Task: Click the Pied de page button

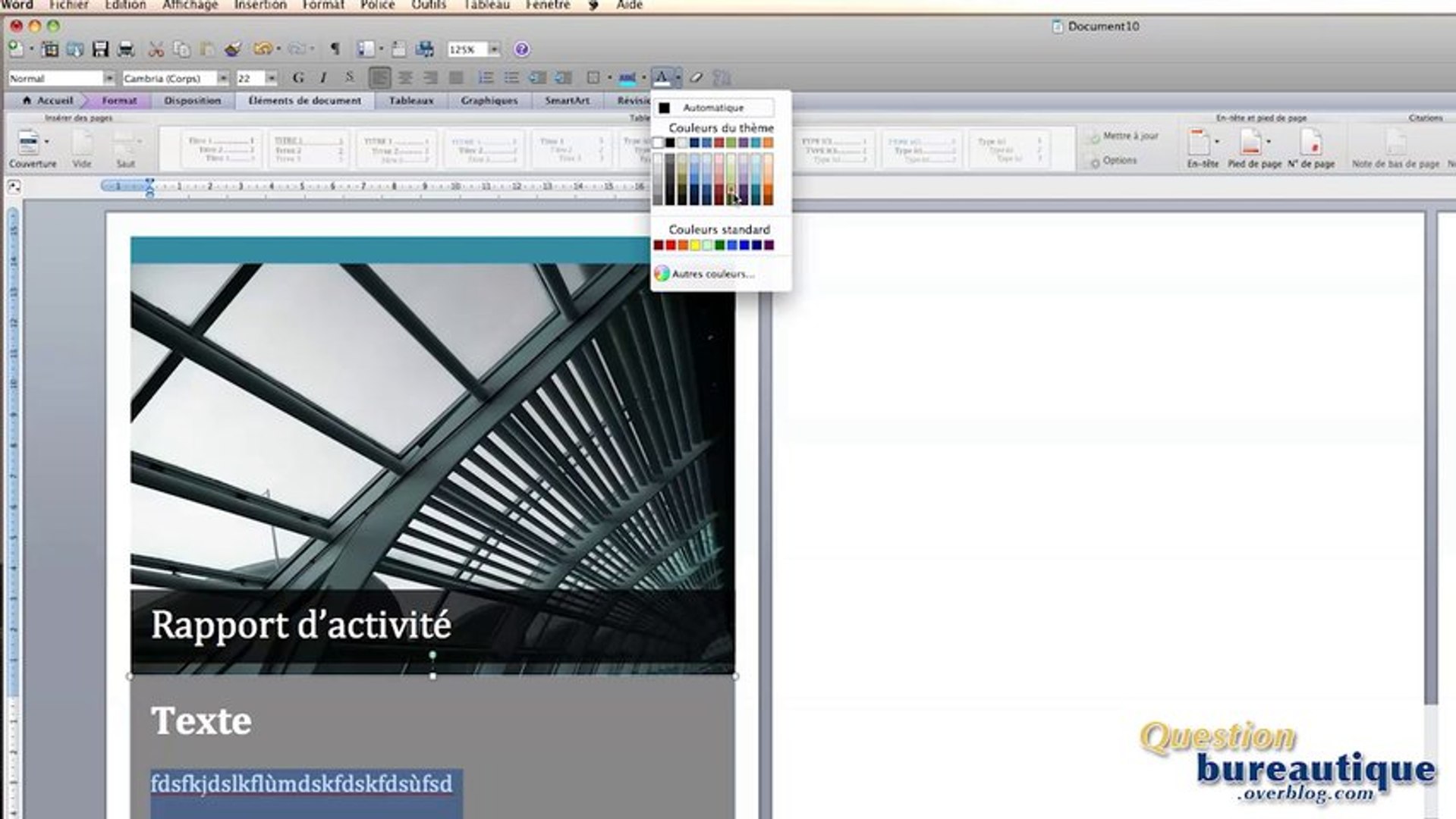Action: [x=1254, y=149]
